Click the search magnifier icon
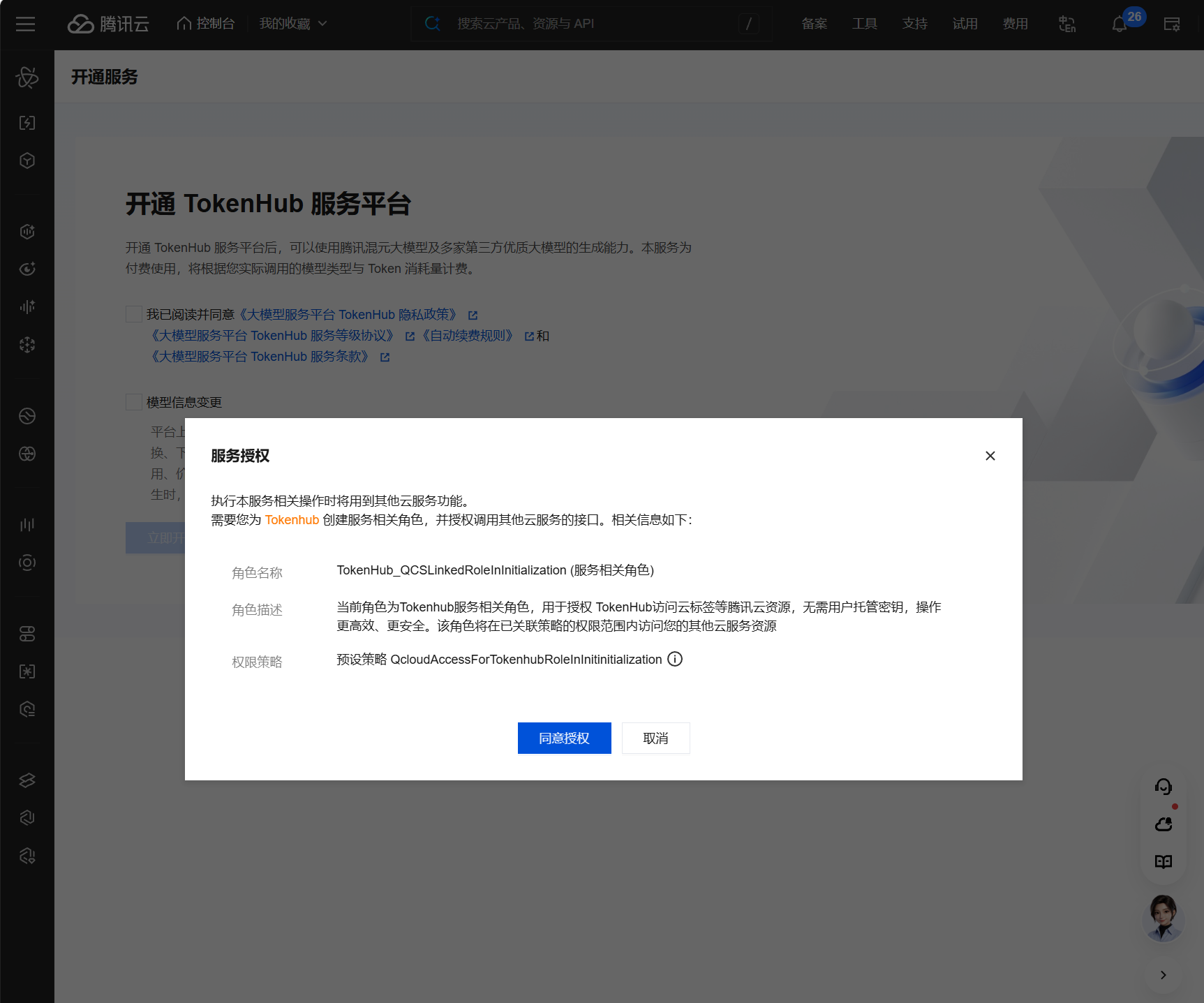Screen dimensions: 1204x1003 tap(433, 24)
